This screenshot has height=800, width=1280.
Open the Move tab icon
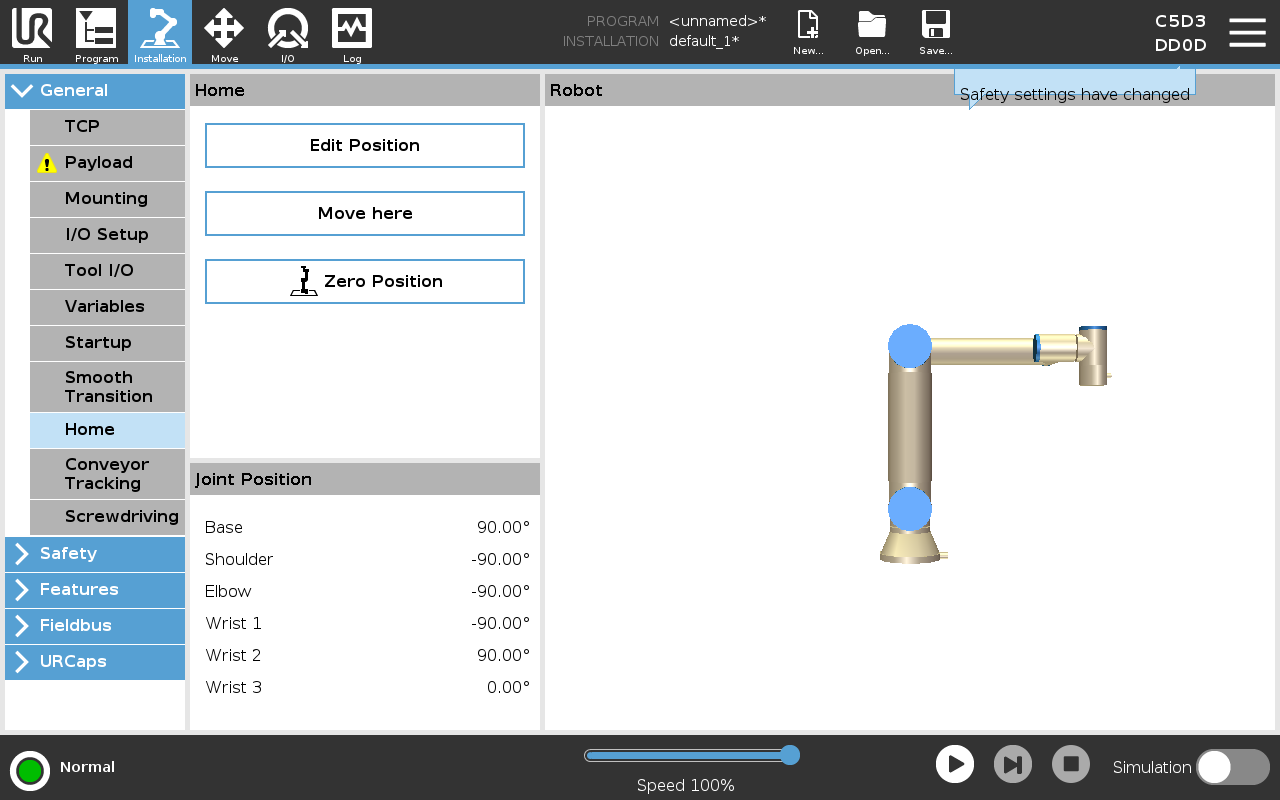(224, 32)
